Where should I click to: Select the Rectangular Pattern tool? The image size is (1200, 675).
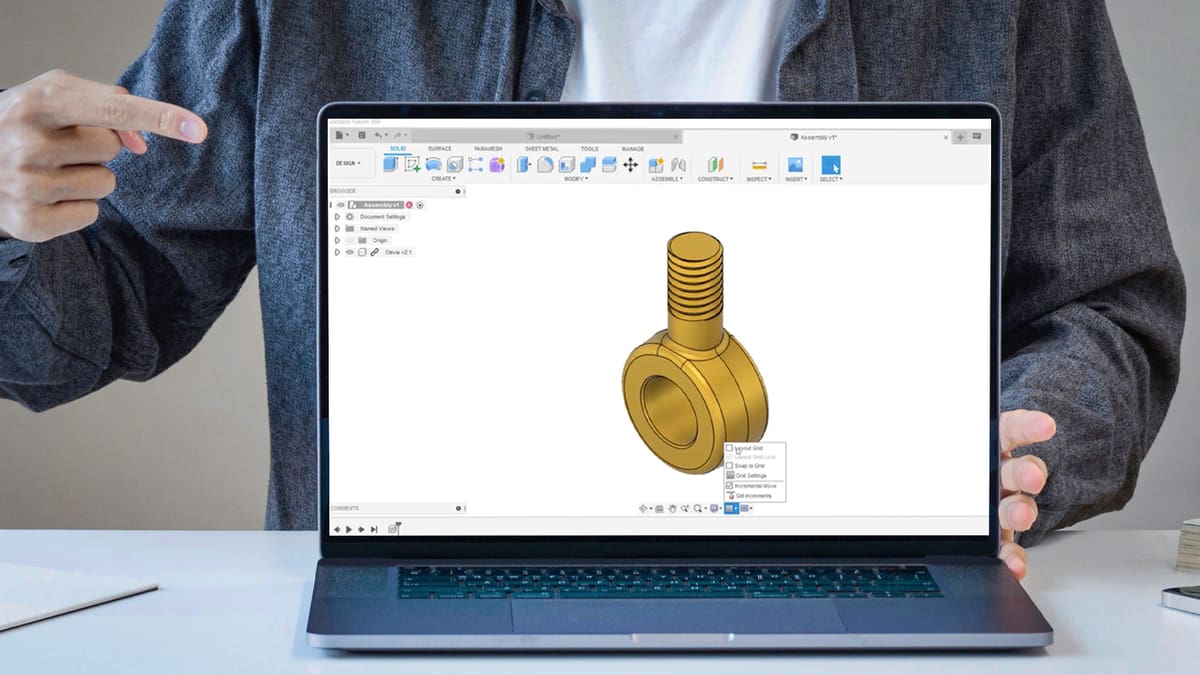point(475,164)
